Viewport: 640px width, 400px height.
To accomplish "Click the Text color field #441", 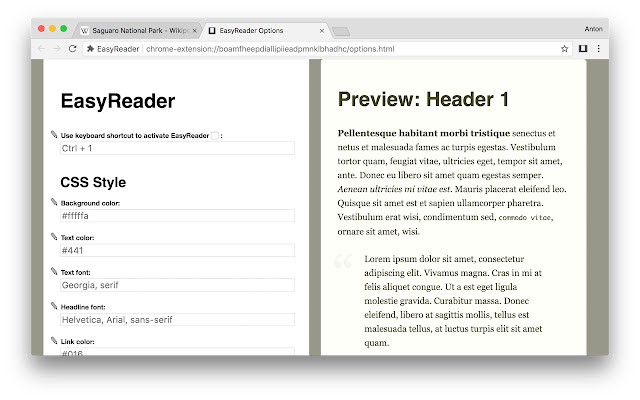I will click(177, 250).
